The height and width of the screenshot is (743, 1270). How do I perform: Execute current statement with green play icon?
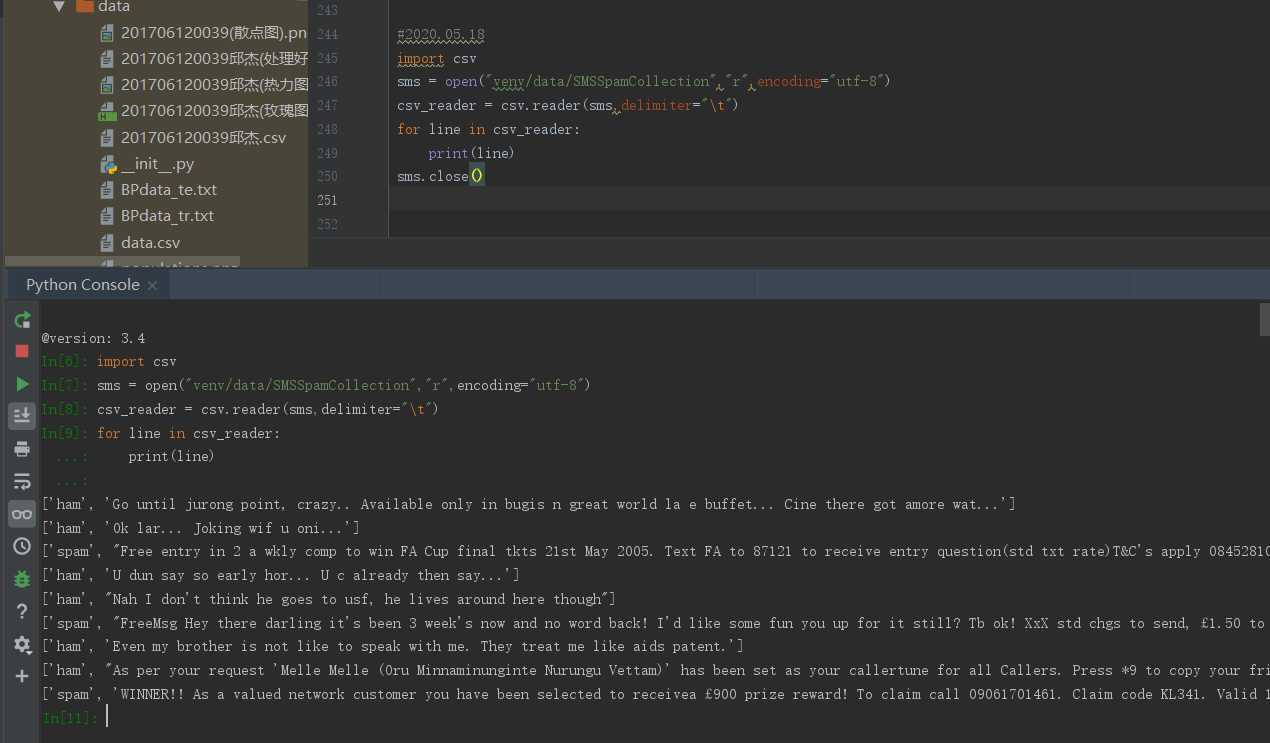tap(22, 384)
